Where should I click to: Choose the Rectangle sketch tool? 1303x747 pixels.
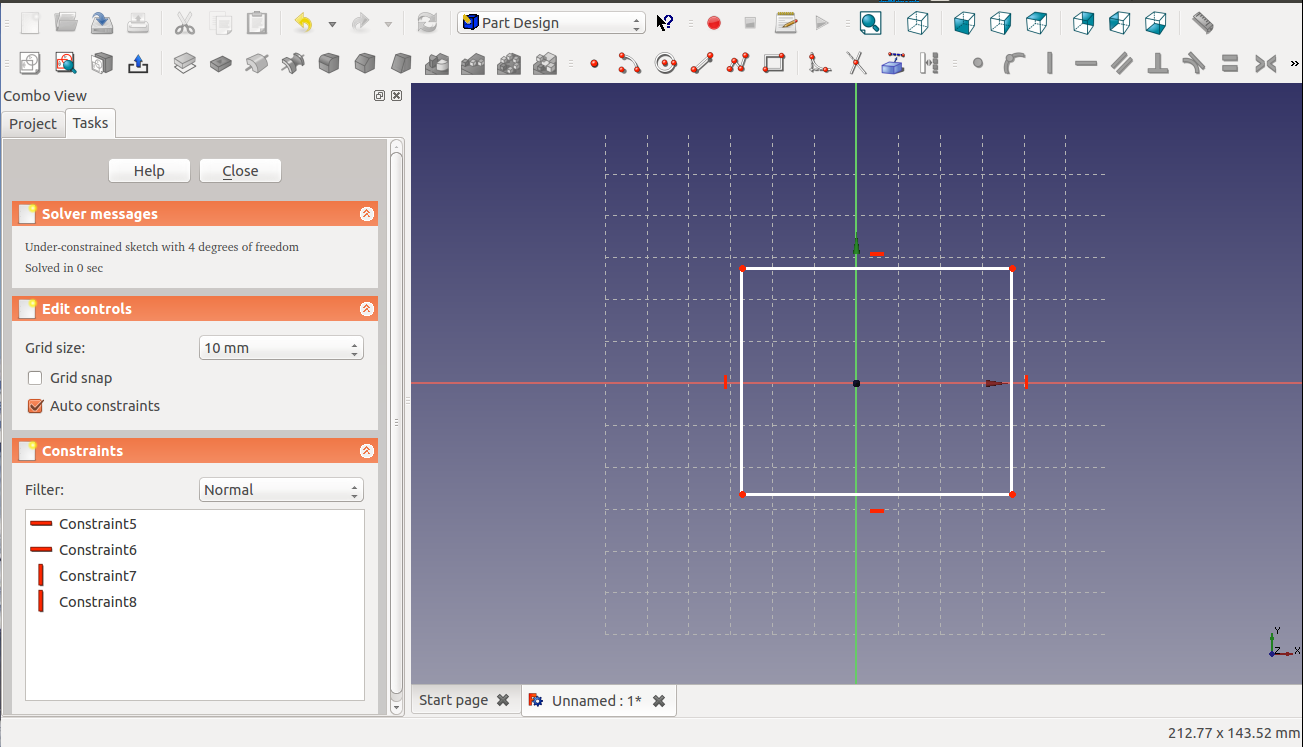[x=774, y=64]
